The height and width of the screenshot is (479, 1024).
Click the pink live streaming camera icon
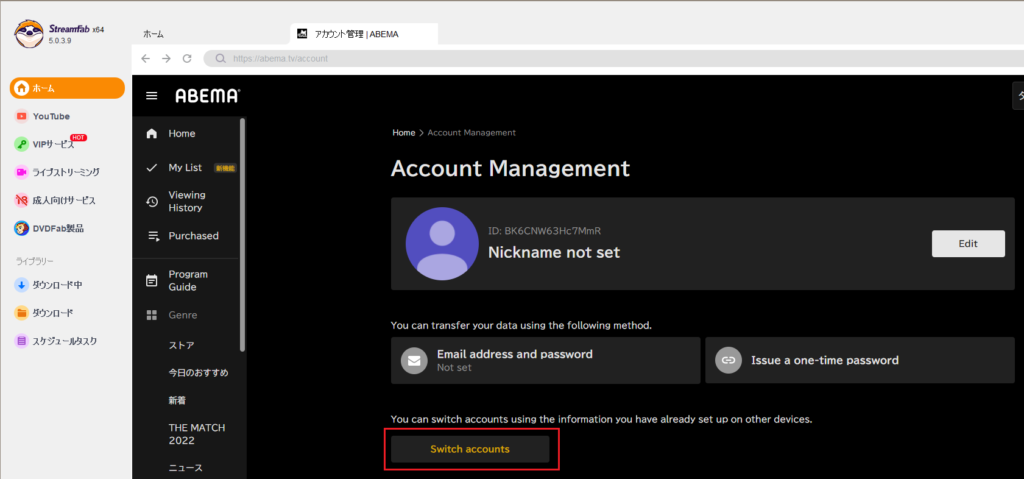(x=22, y=172)
